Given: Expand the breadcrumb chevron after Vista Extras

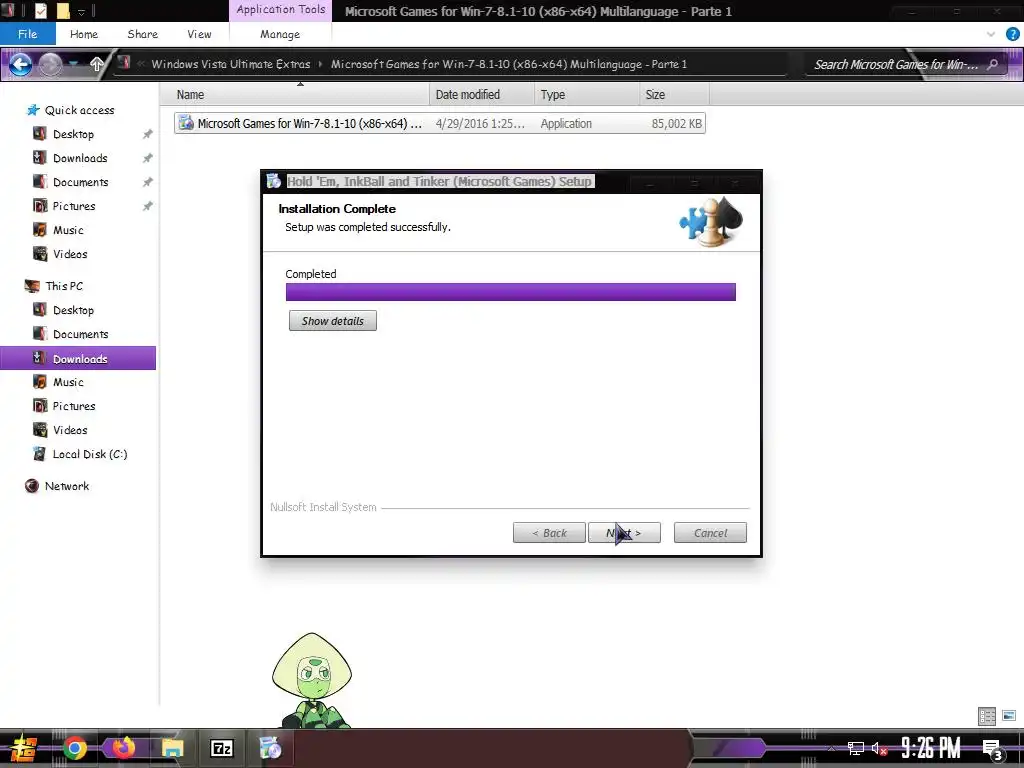Looking at the screenshot, I should (321, 64).
